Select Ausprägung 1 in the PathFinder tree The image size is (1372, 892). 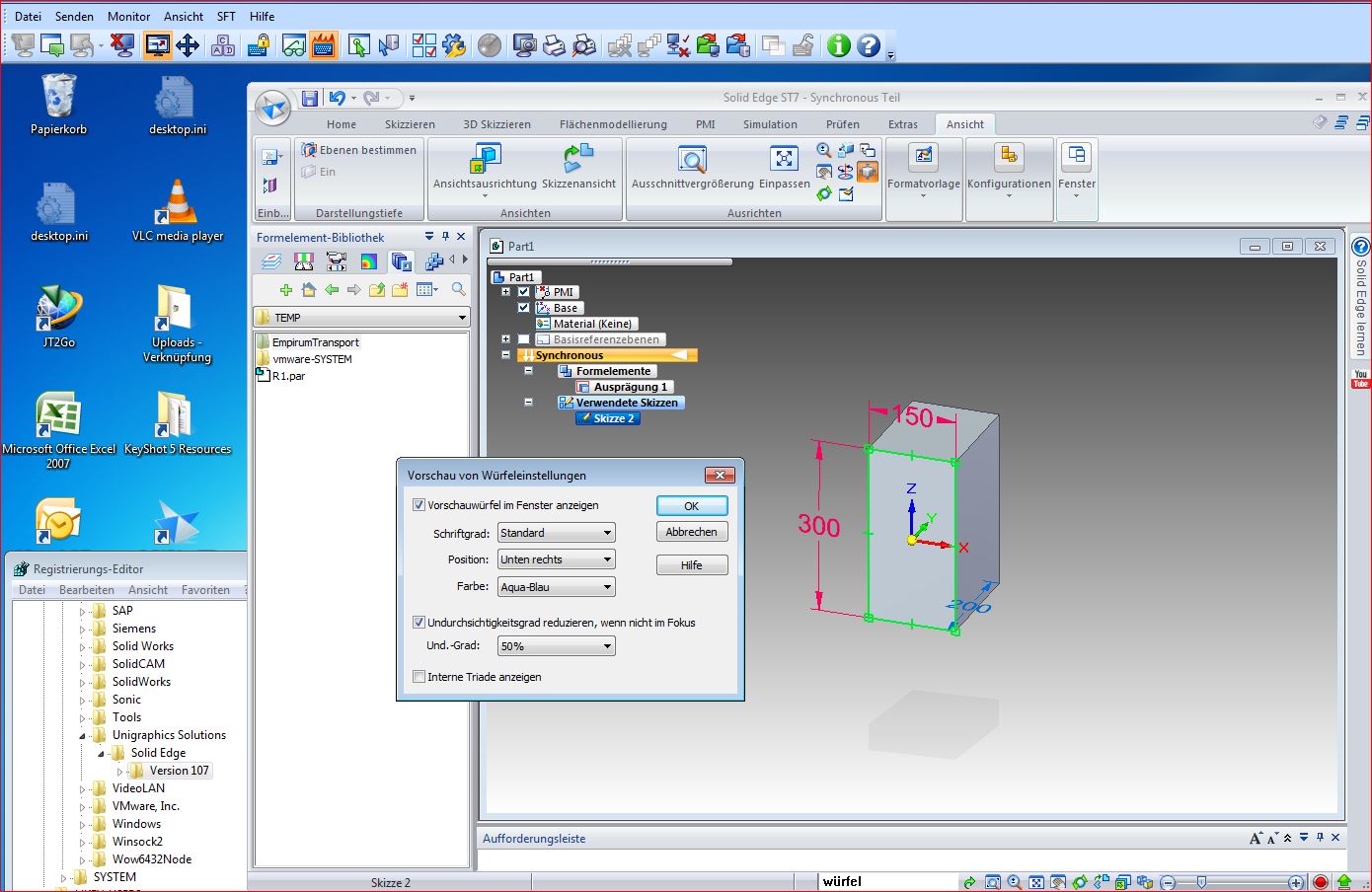tap(623, 387)
